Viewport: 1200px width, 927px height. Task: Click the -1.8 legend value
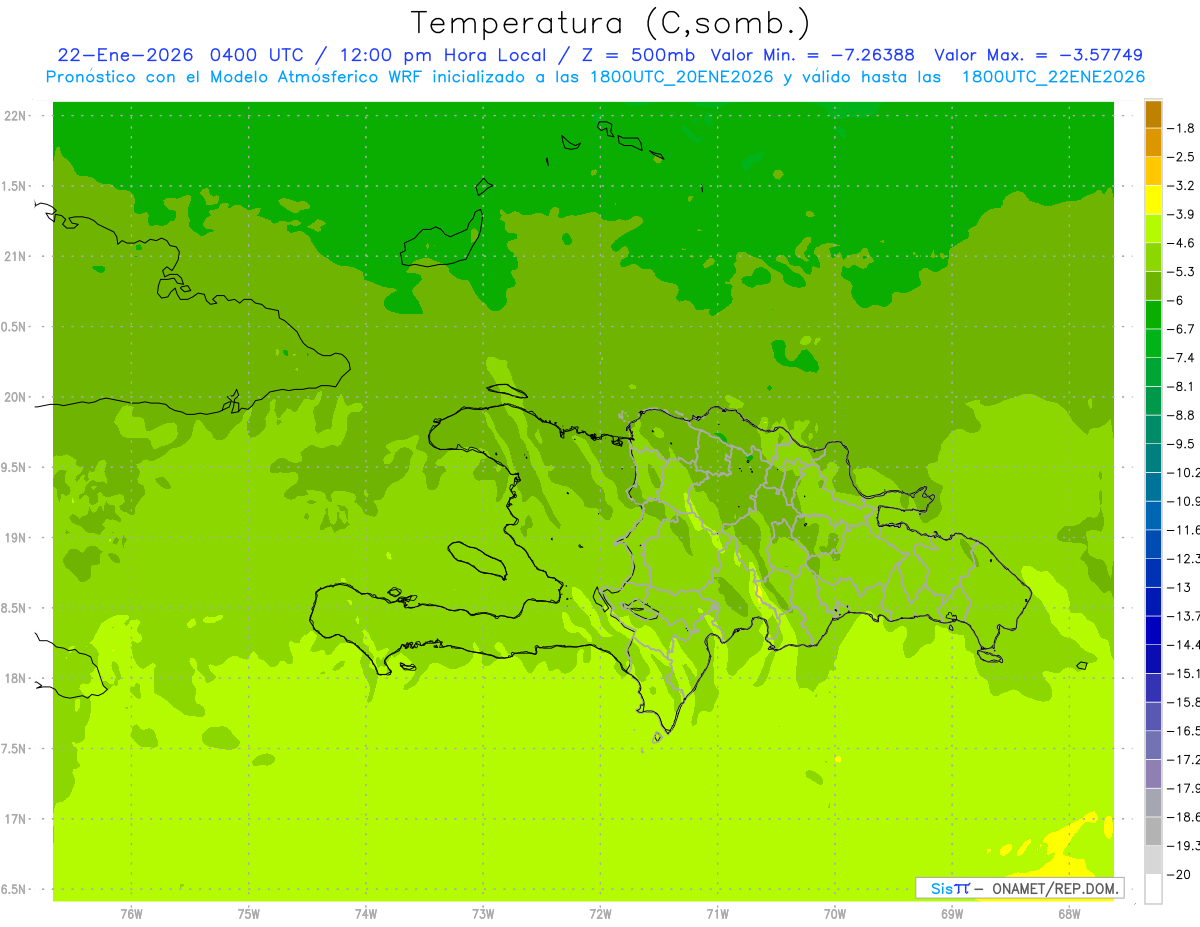(x=1181, y=128)
